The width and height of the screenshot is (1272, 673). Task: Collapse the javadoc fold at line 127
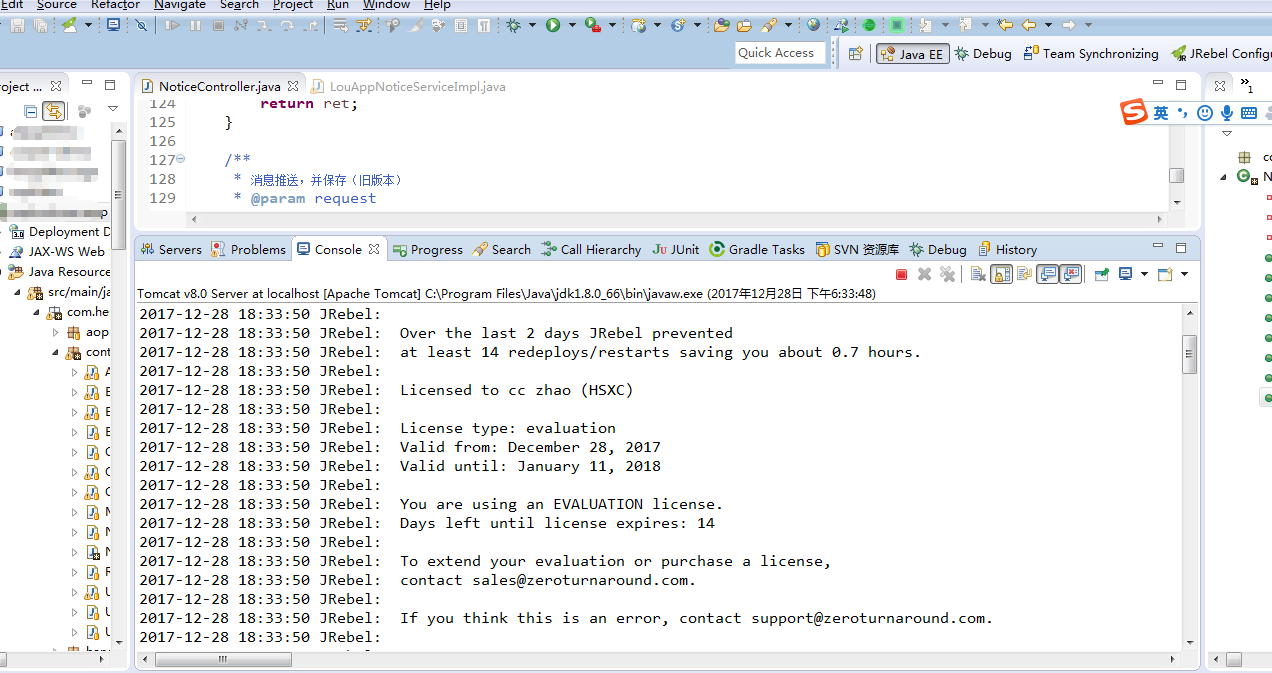[x=181, y=159]
